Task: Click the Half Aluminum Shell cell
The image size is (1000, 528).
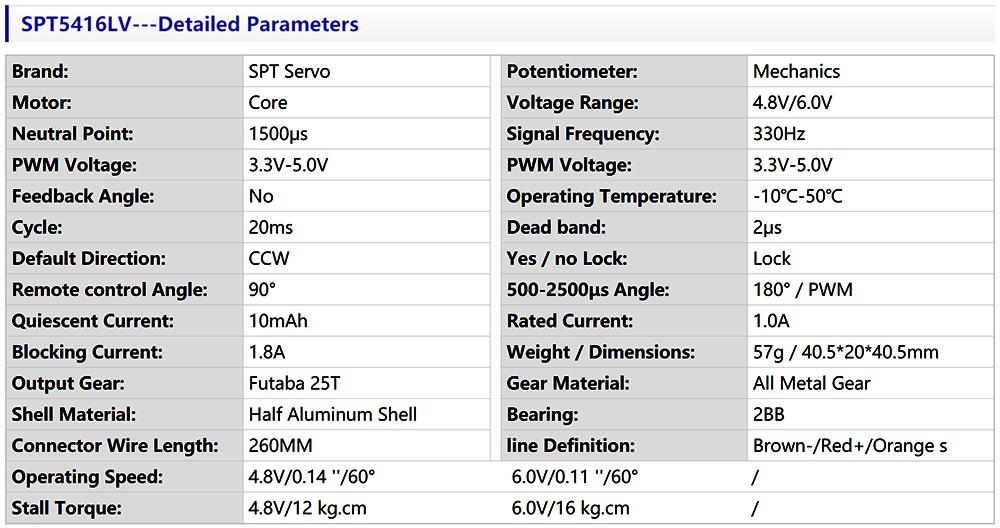Action: pos(332,414)
